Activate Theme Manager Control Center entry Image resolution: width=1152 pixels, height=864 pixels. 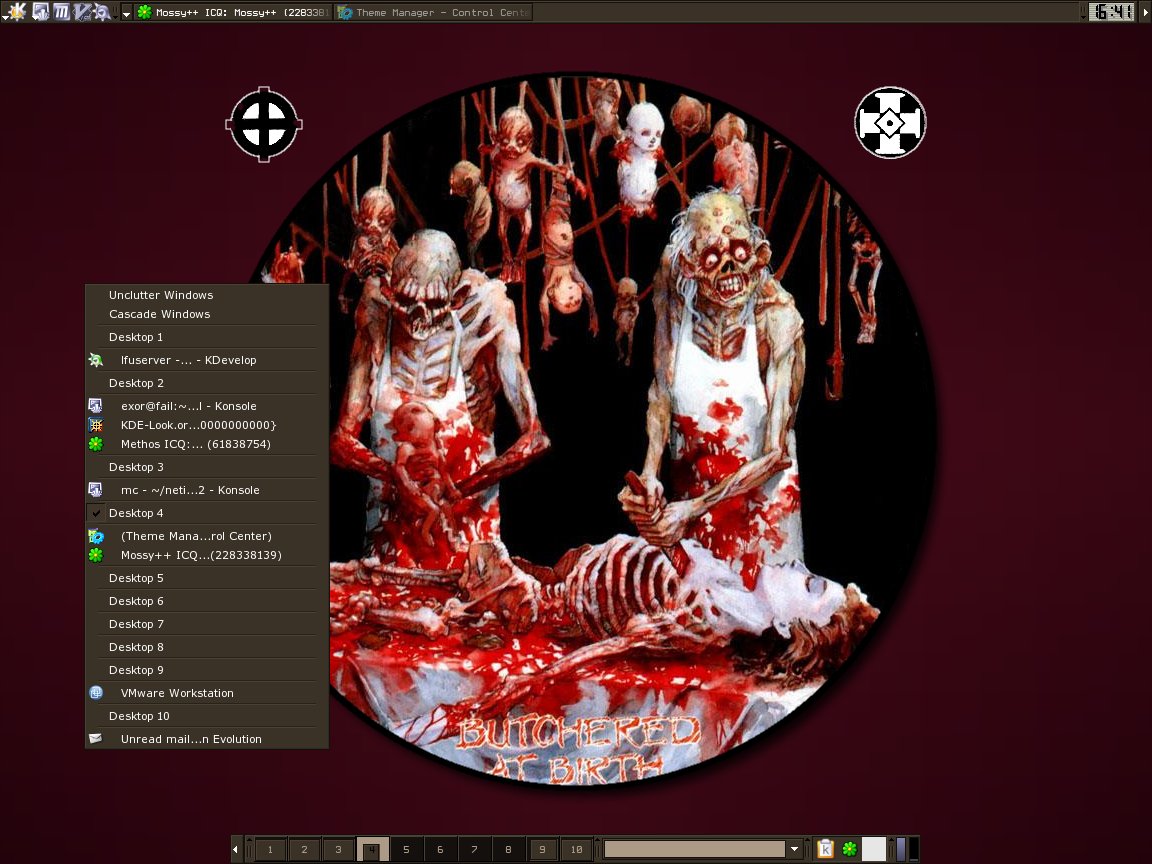tap(206, 536)
